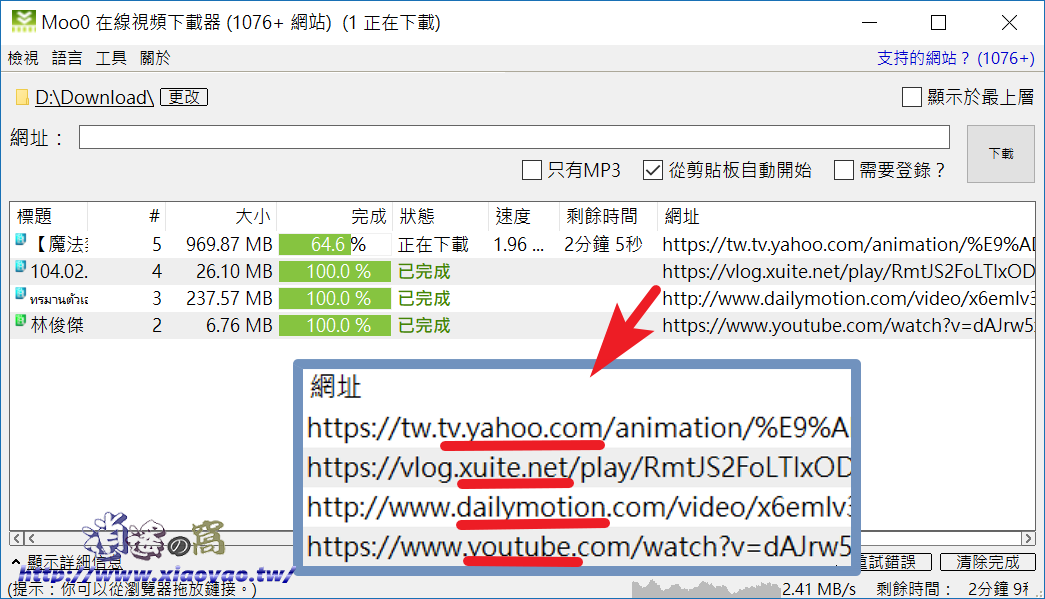
Task: Sort list by 標題 column header
Action: [x=49, y=216]
